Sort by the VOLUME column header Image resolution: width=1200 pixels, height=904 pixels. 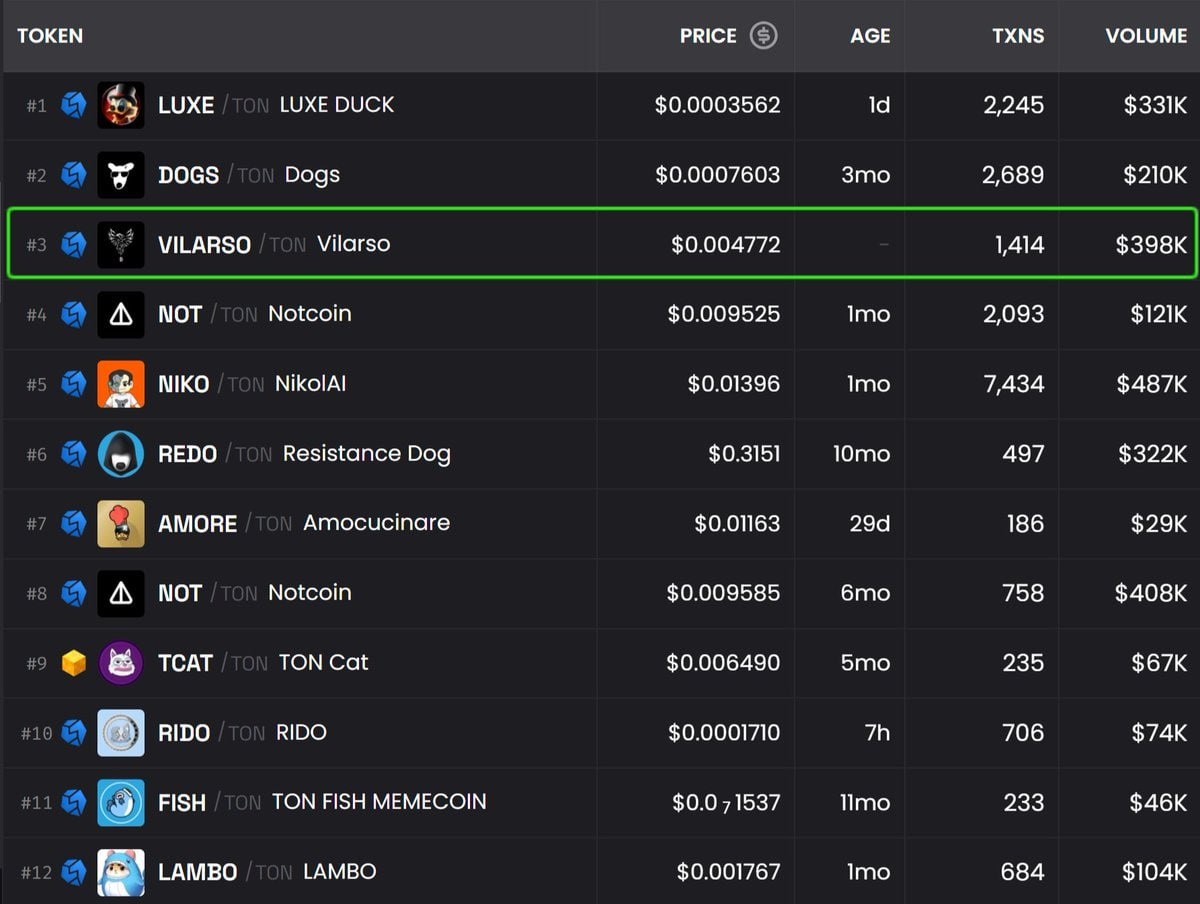pos(1146,36)
